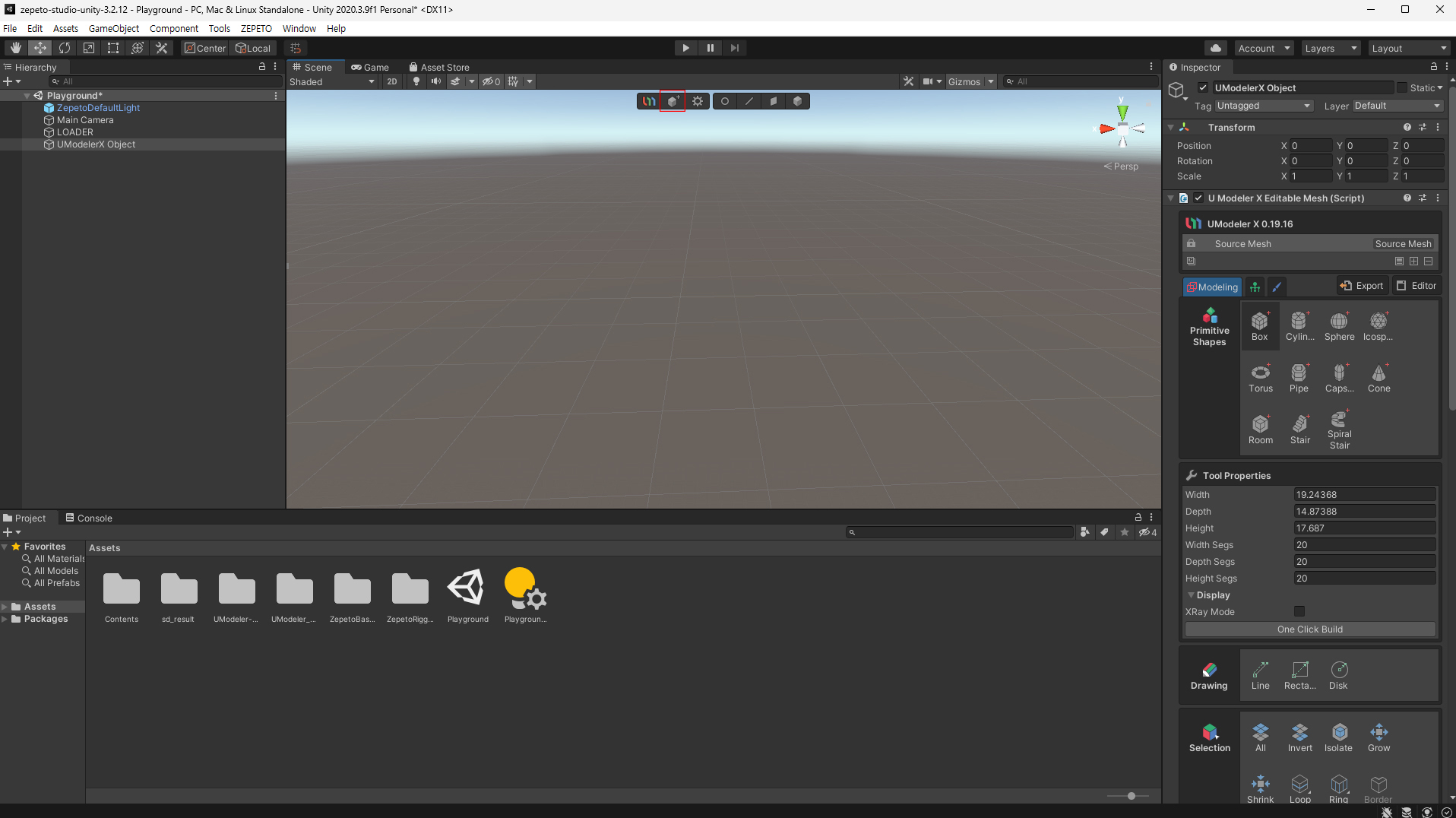Open the ZEPETO menu
Screen dimensions: 1456x818
256,28
